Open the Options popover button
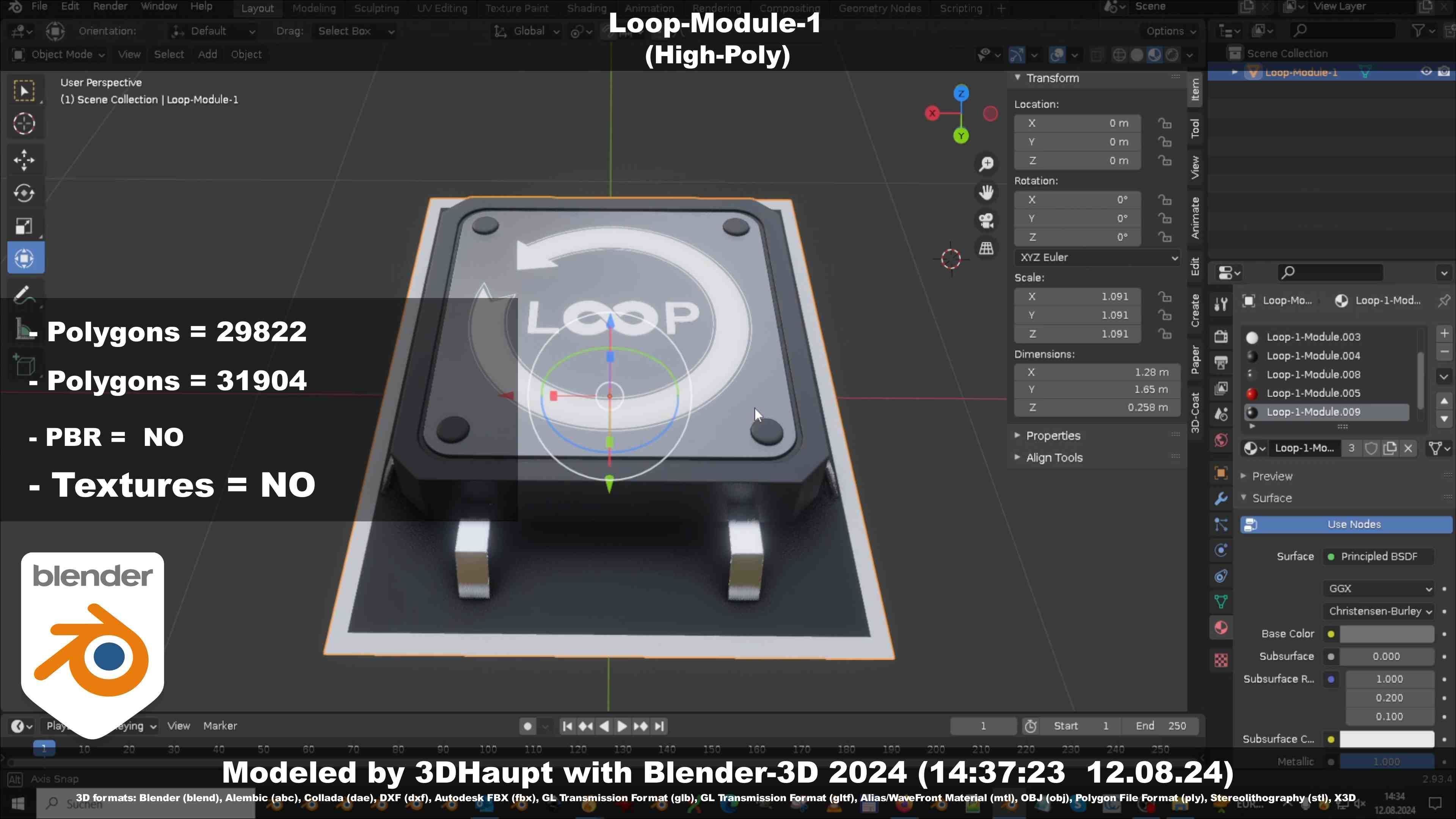1456x819 pixels. [x=1170, y=31]
